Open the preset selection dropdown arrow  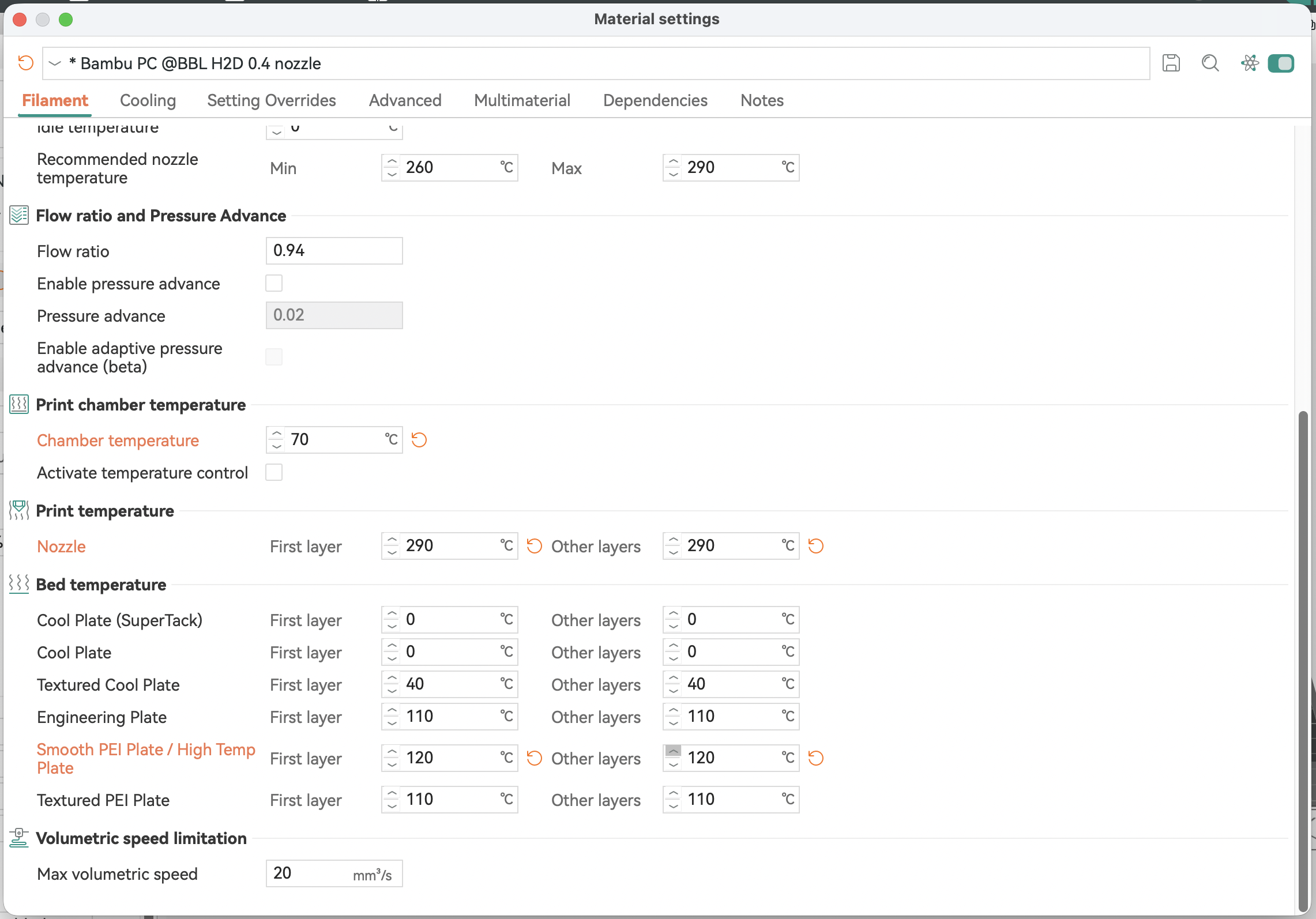coord(55,63)
